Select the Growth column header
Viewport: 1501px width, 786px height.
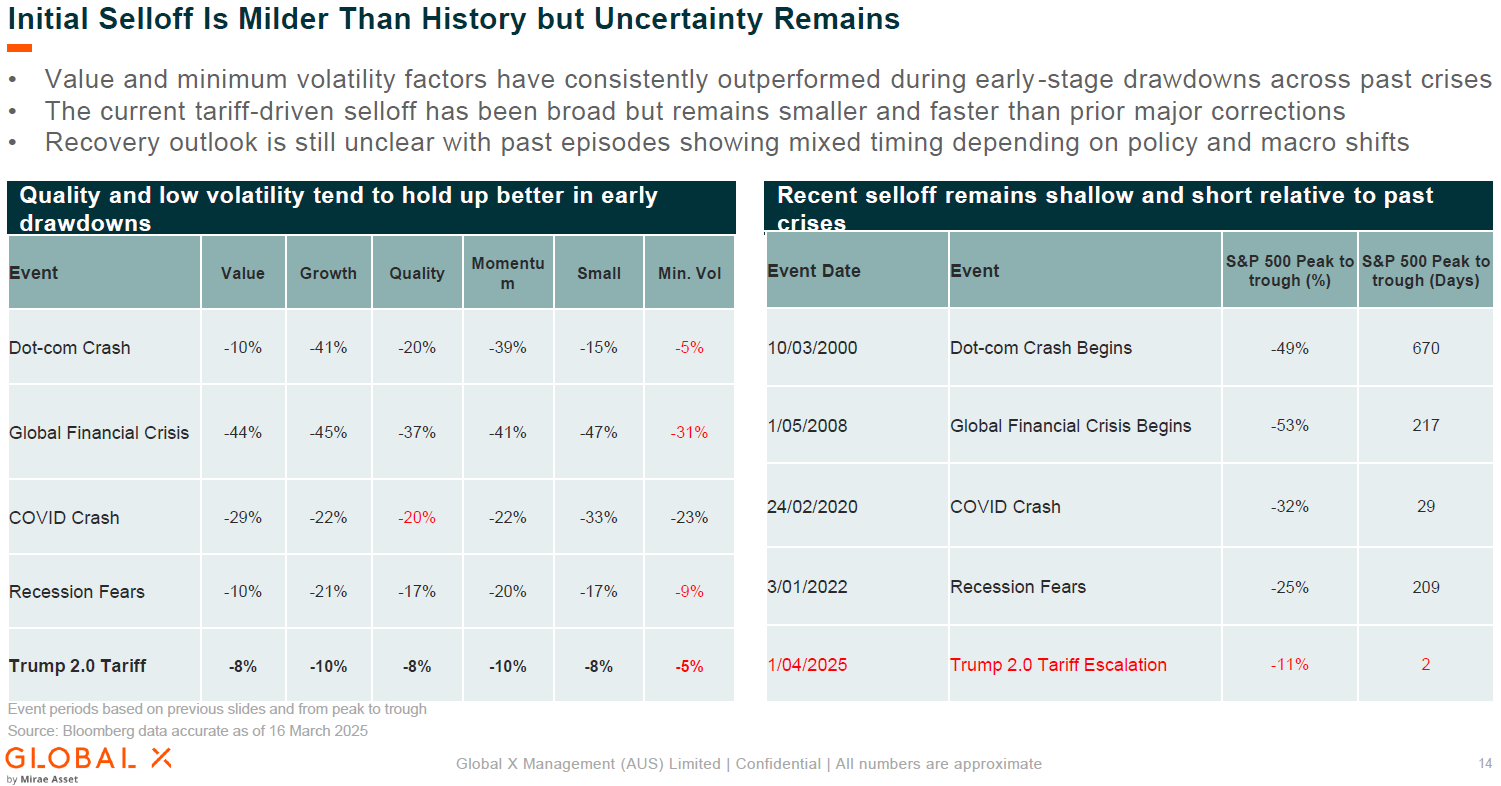[x=328, y=273]
